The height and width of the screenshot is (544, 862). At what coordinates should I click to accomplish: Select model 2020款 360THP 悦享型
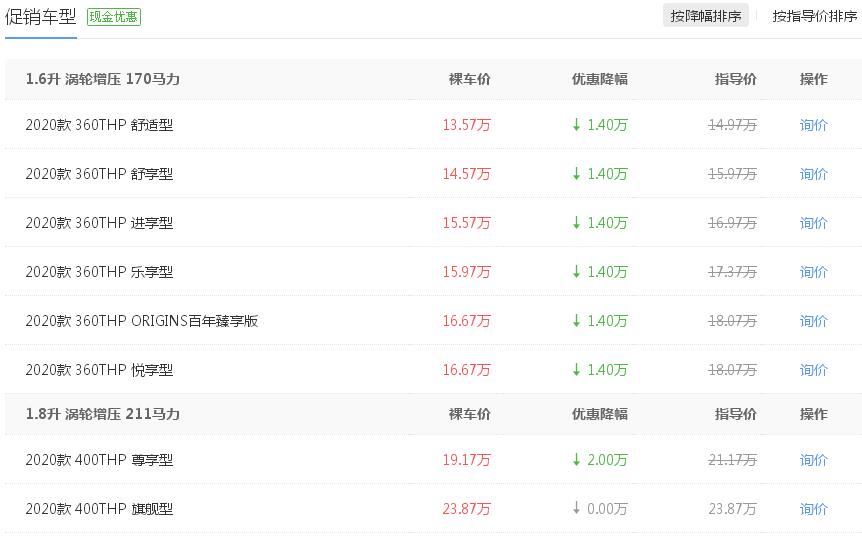(100, 370)
